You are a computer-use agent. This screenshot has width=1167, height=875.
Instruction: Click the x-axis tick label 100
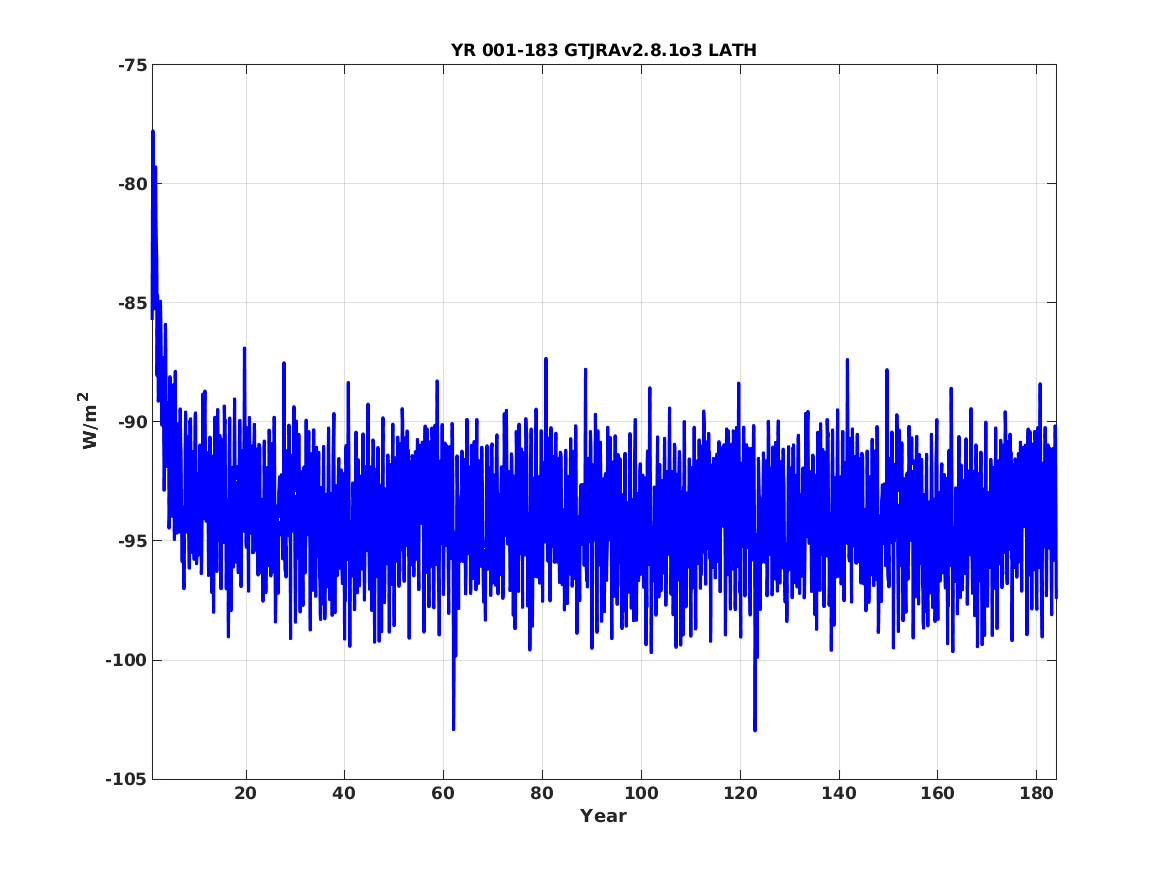pyautogui.click(x=641, y=793)
